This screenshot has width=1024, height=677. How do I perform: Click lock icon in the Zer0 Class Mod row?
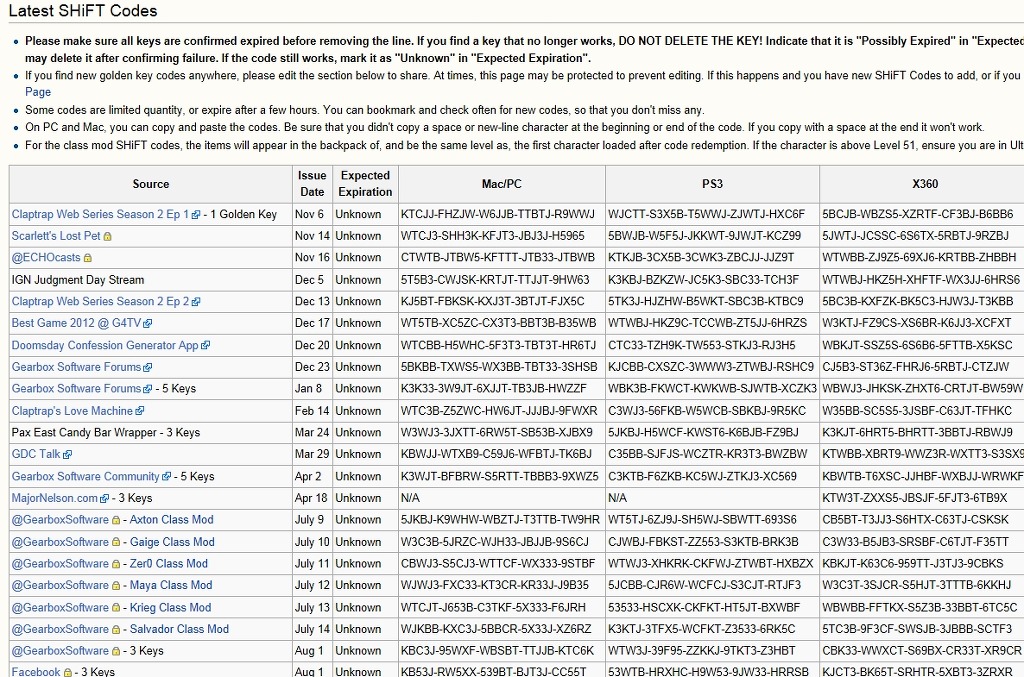pos(116,564)
